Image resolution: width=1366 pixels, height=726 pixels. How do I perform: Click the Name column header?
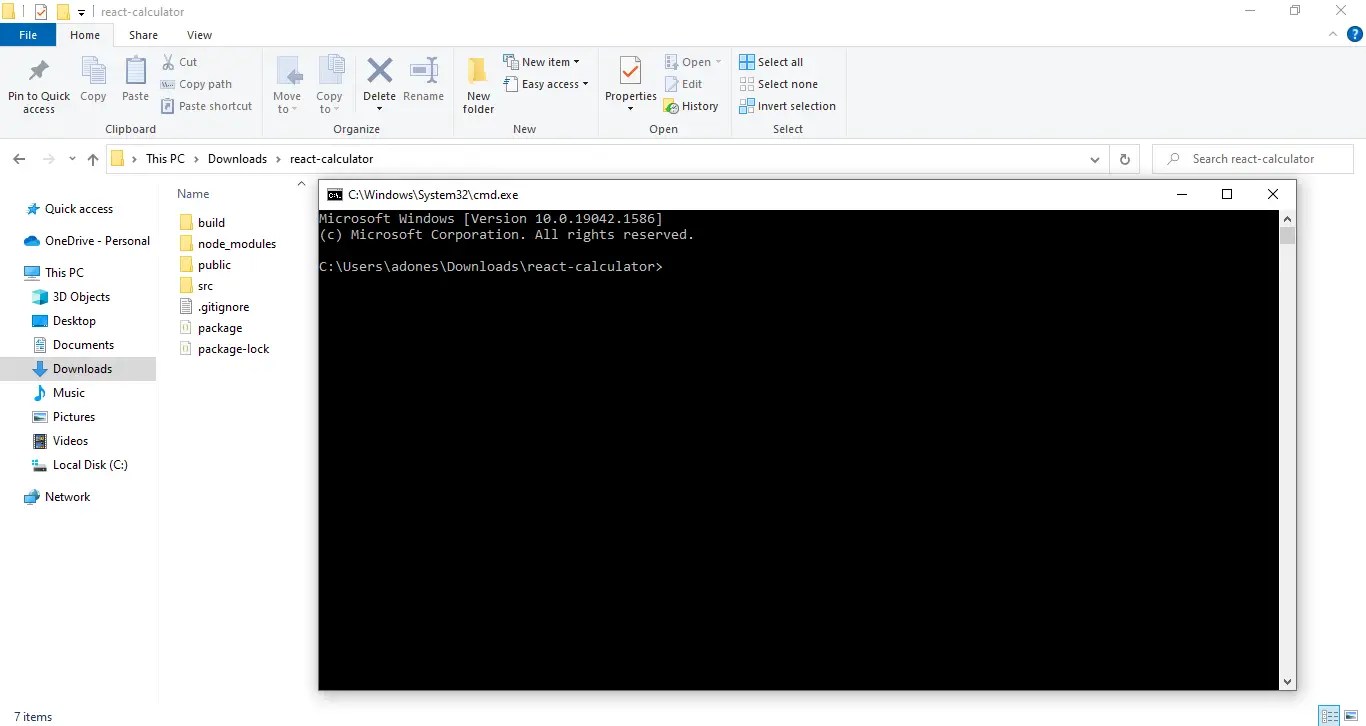[x=193, y=194]
